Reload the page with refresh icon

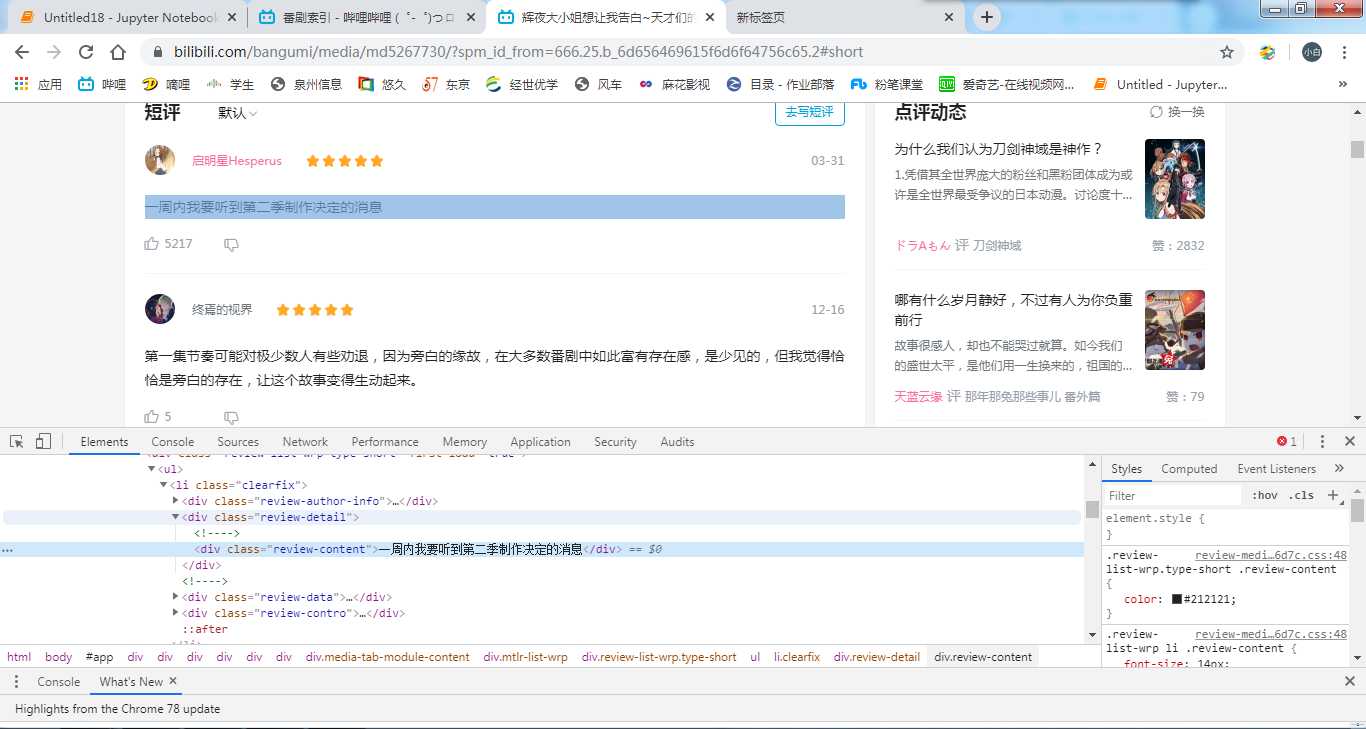(x=86, y=52)
